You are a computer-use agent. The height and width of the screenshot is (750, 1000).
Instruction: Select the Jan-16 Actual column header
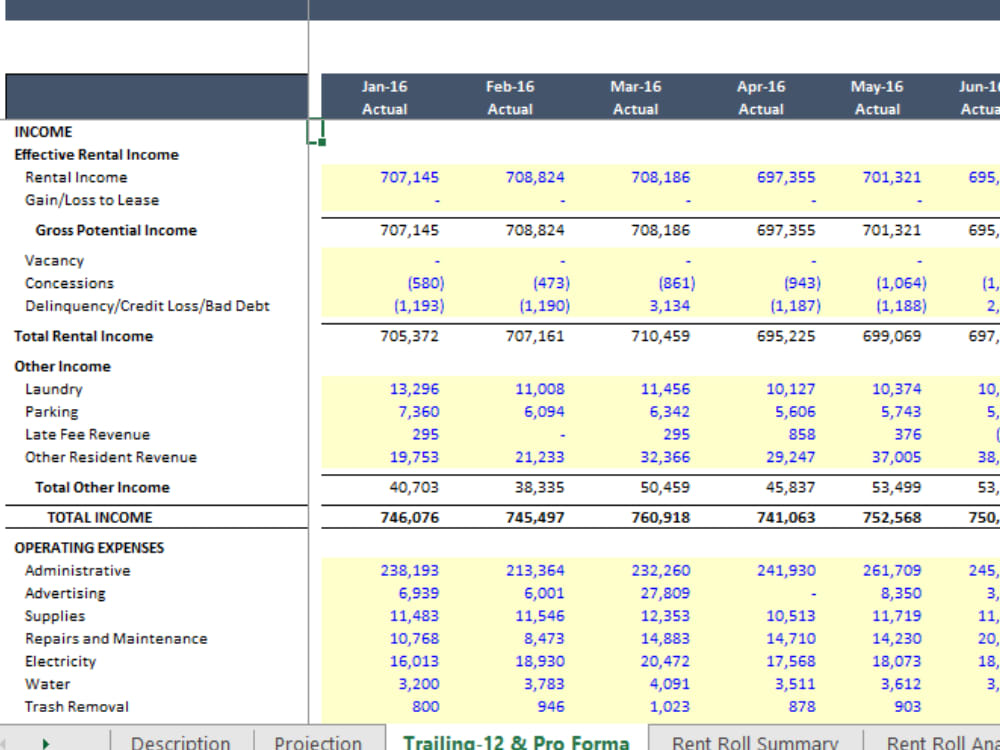point(386,95)
